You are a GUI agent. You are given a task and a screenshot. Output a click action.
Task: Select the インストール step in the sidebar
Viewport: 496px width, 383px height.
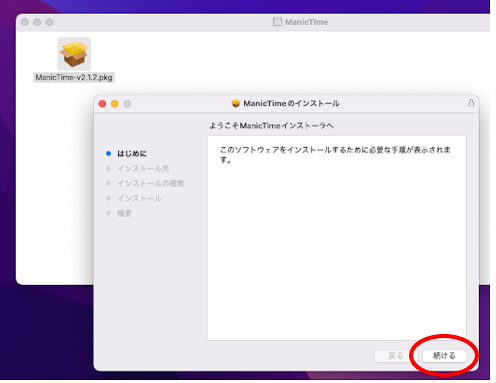click(139, 198)
